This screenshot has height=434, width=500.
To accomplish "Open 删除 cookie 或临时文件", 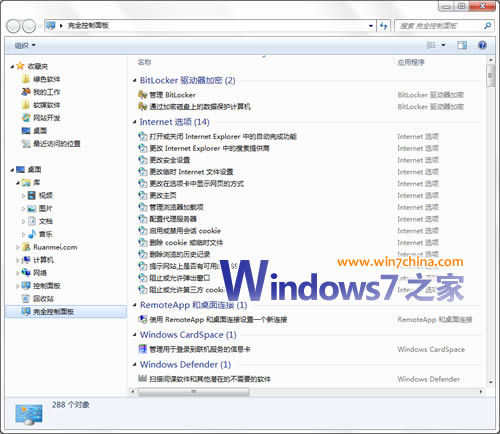I will tap(186, 243).
